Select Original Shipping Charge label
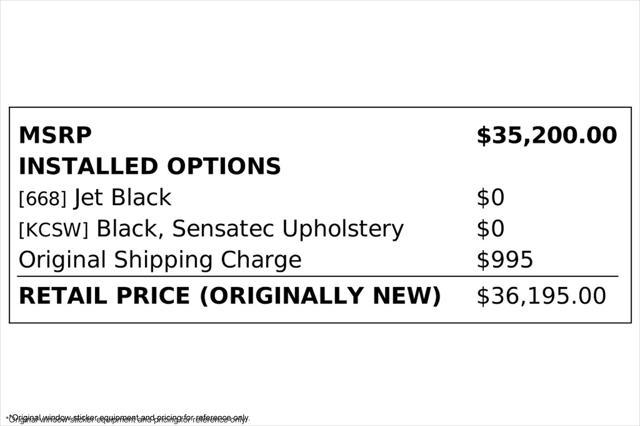 (160, 260)
